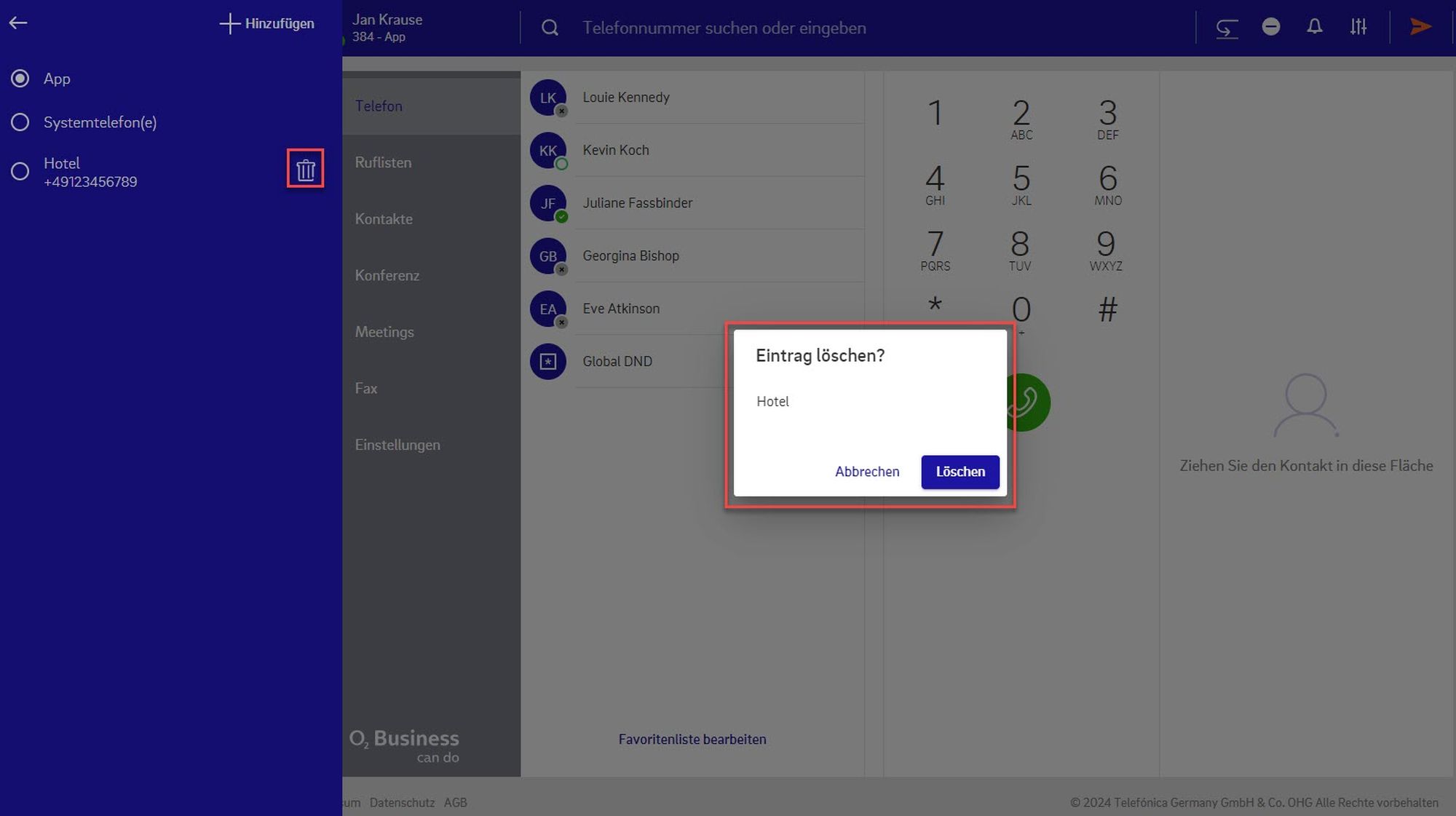Open the settings sliders icon in header
Screen dimensions: 1456x816
[x=1358, y=27]
